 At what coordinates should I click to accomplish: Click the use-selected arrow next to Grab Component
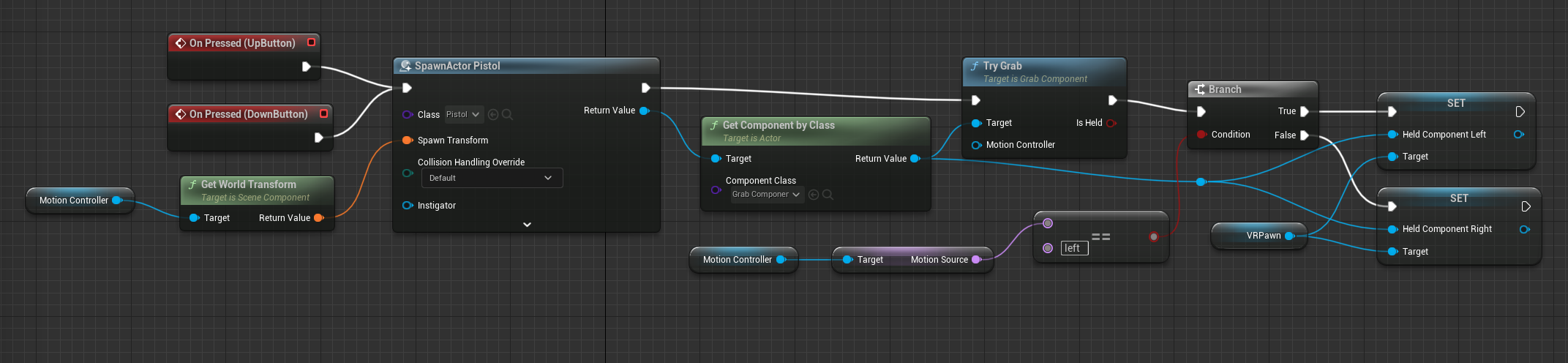pyautogui.click(x=814, y=195)
